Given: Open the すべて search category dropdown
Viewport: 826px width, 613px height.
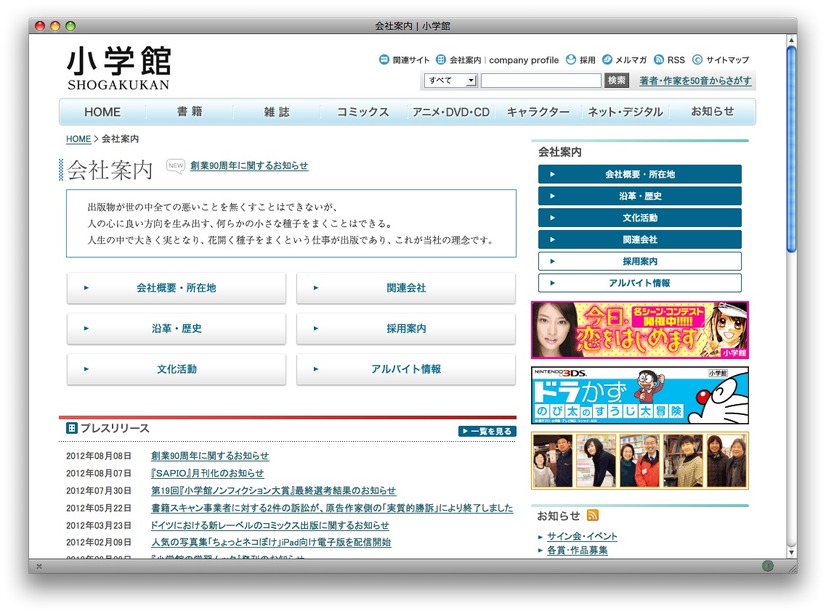Looking at the screenshot, I should (x=450, y=81).
